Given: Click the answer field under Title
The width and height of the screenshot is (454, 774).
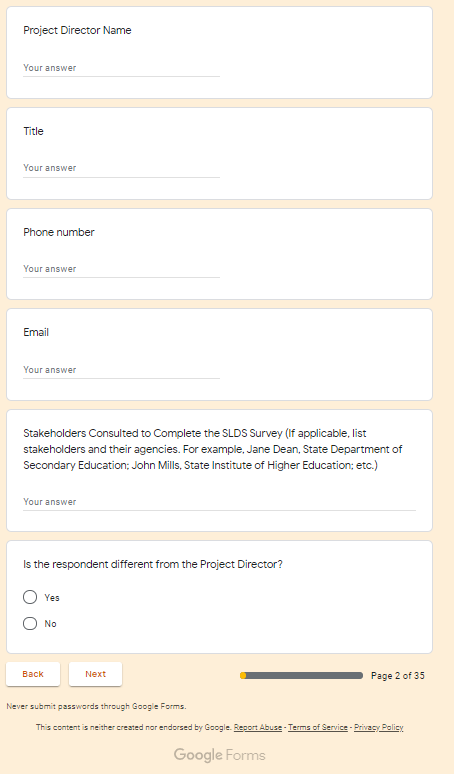Looking at the screenshot, I should [x=121, y=168].
